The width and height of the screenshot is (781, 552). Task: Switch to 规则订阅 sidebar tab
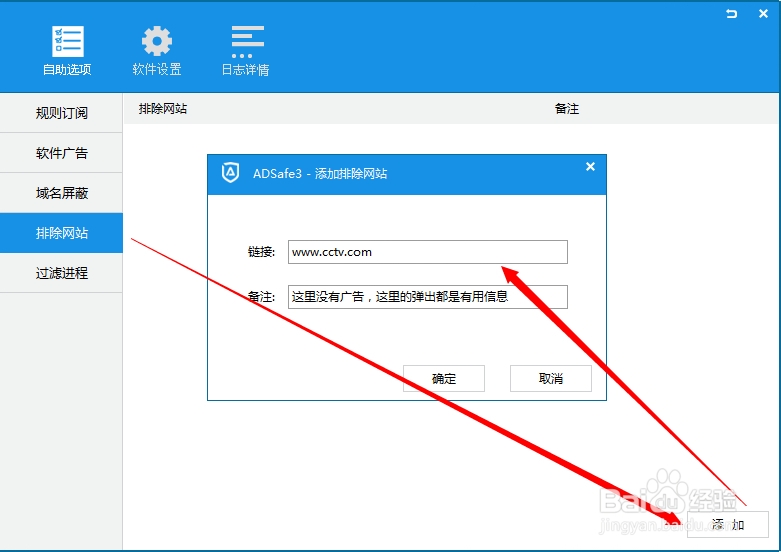[x=61, y=113]
